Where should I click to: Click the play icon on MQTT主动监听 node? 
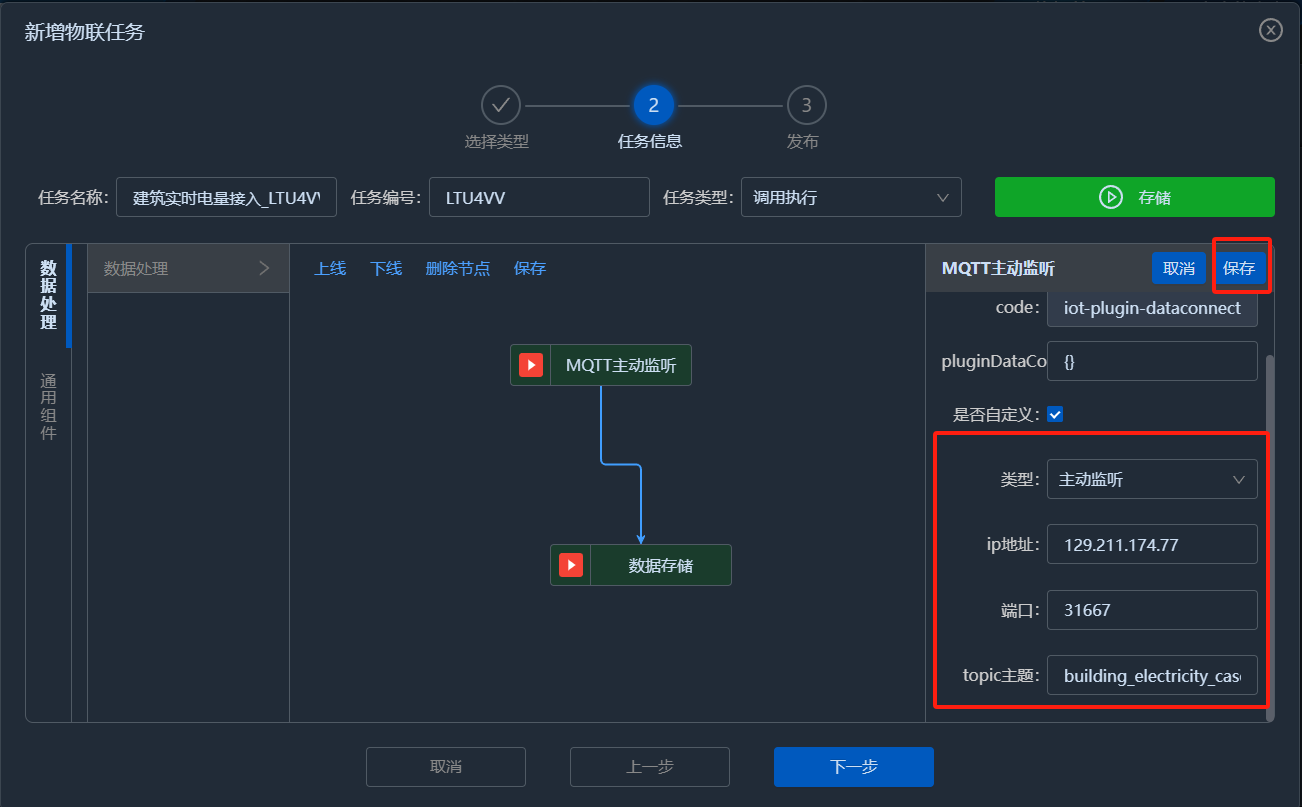[531, 366]
